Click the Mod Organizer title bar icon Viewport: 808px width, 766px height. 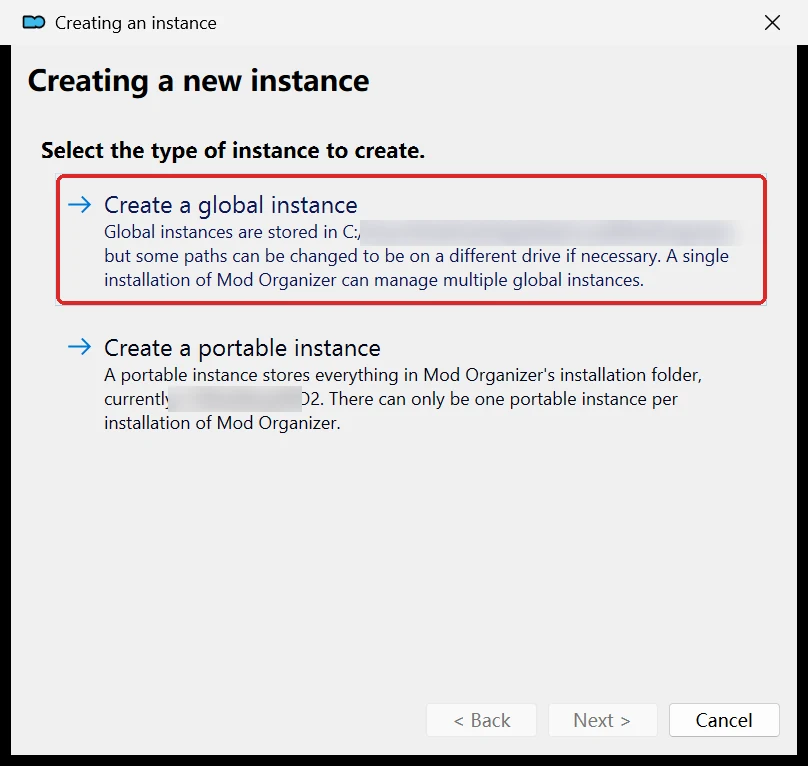tap(34, 23)
